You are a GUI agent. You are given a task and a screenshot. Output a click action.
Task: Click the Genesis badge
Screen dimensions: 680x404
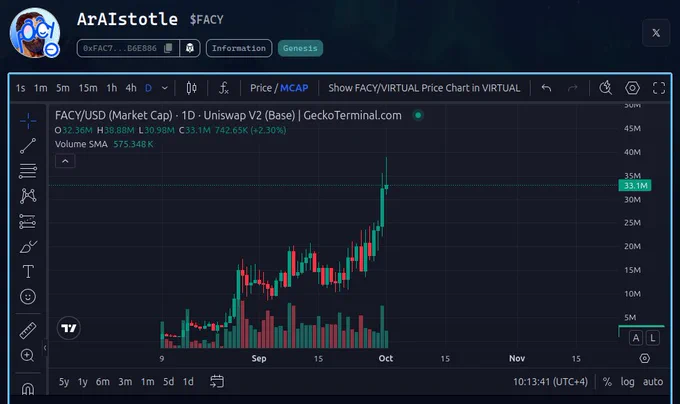point(300,48)
